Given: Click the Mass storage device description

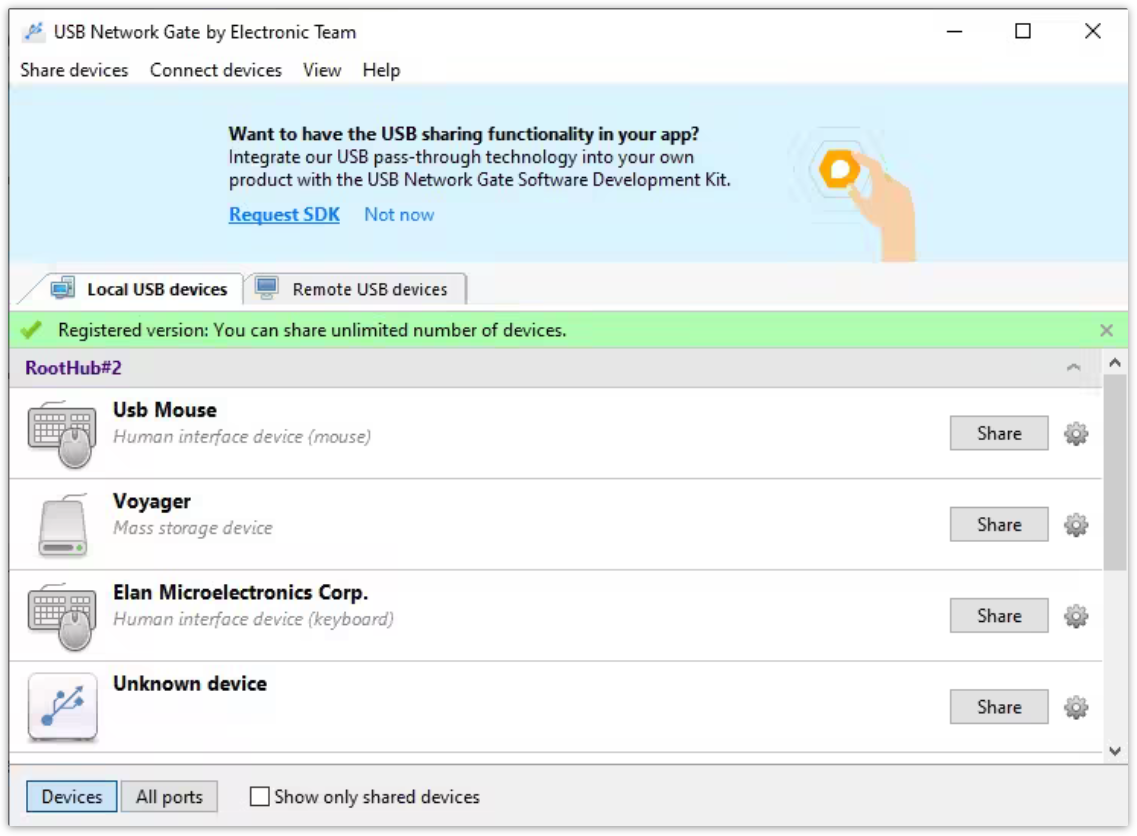Looking at the screenshot, I should [x=193, y=528].
